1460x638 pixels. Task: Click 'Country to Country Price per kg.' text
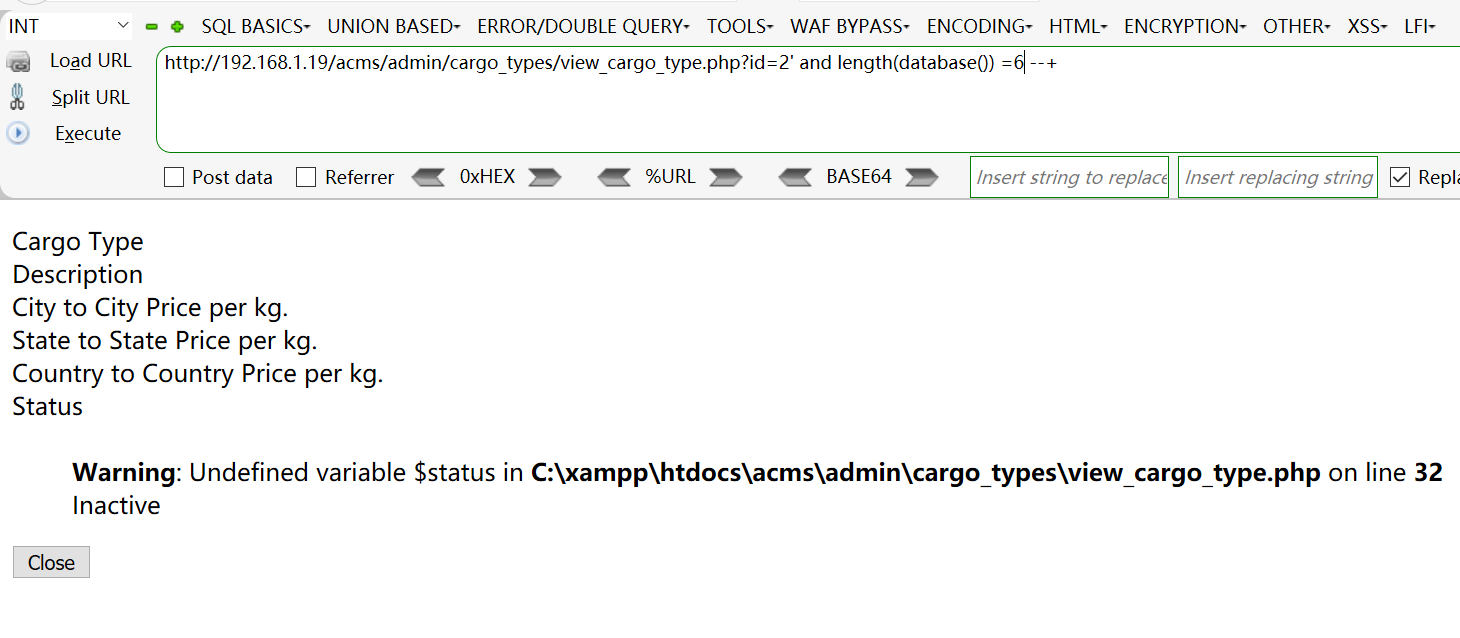pos(198,373)
